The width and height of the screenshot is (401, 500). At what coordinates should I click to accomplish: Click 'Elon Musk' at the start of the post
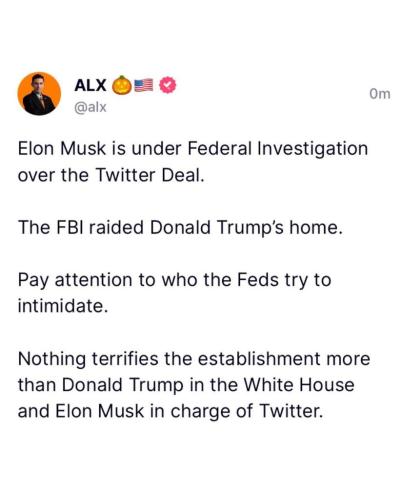62,149
